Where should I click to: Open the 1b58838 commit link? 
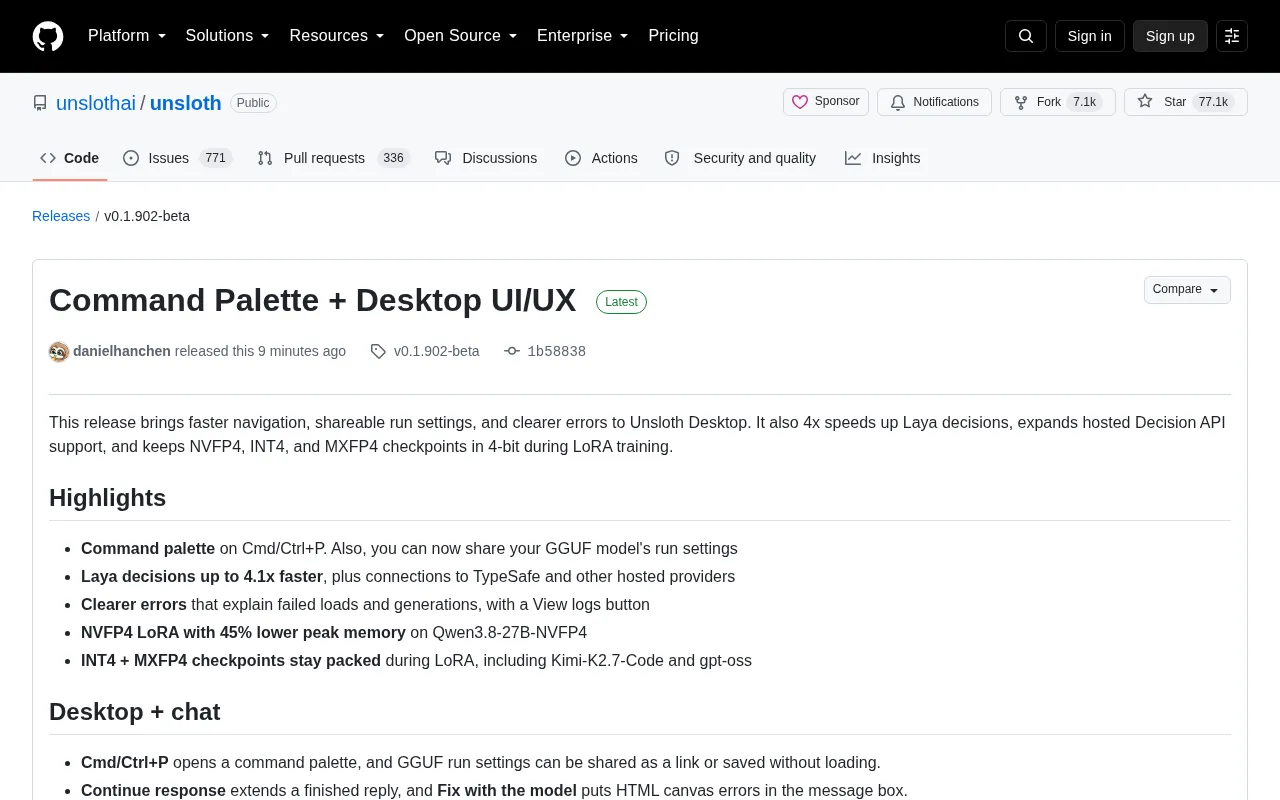point(557,351)
